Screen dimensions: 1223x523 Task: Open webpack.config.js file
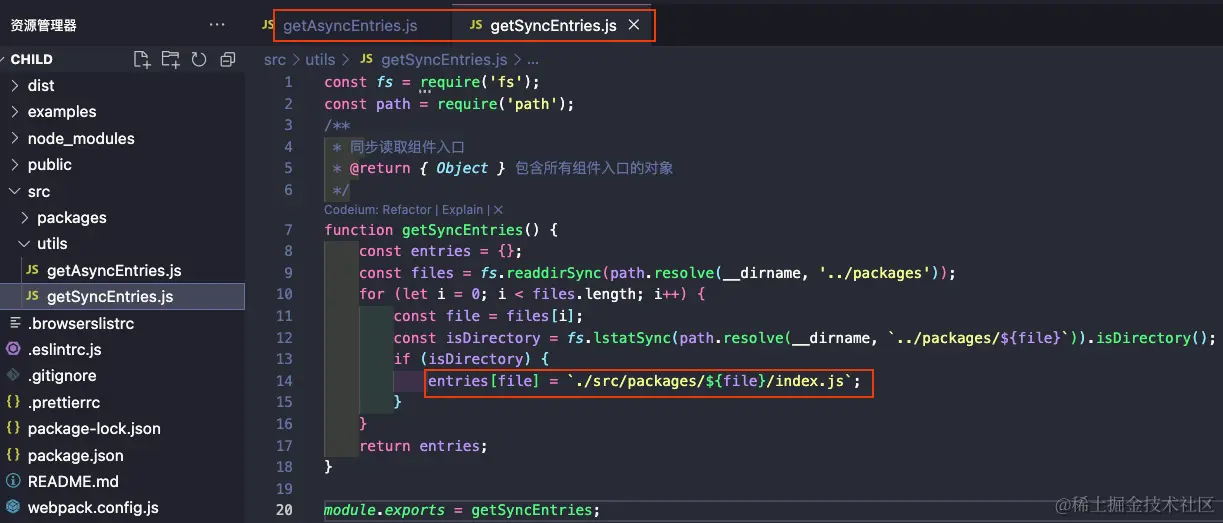click(x=93, y=508)
